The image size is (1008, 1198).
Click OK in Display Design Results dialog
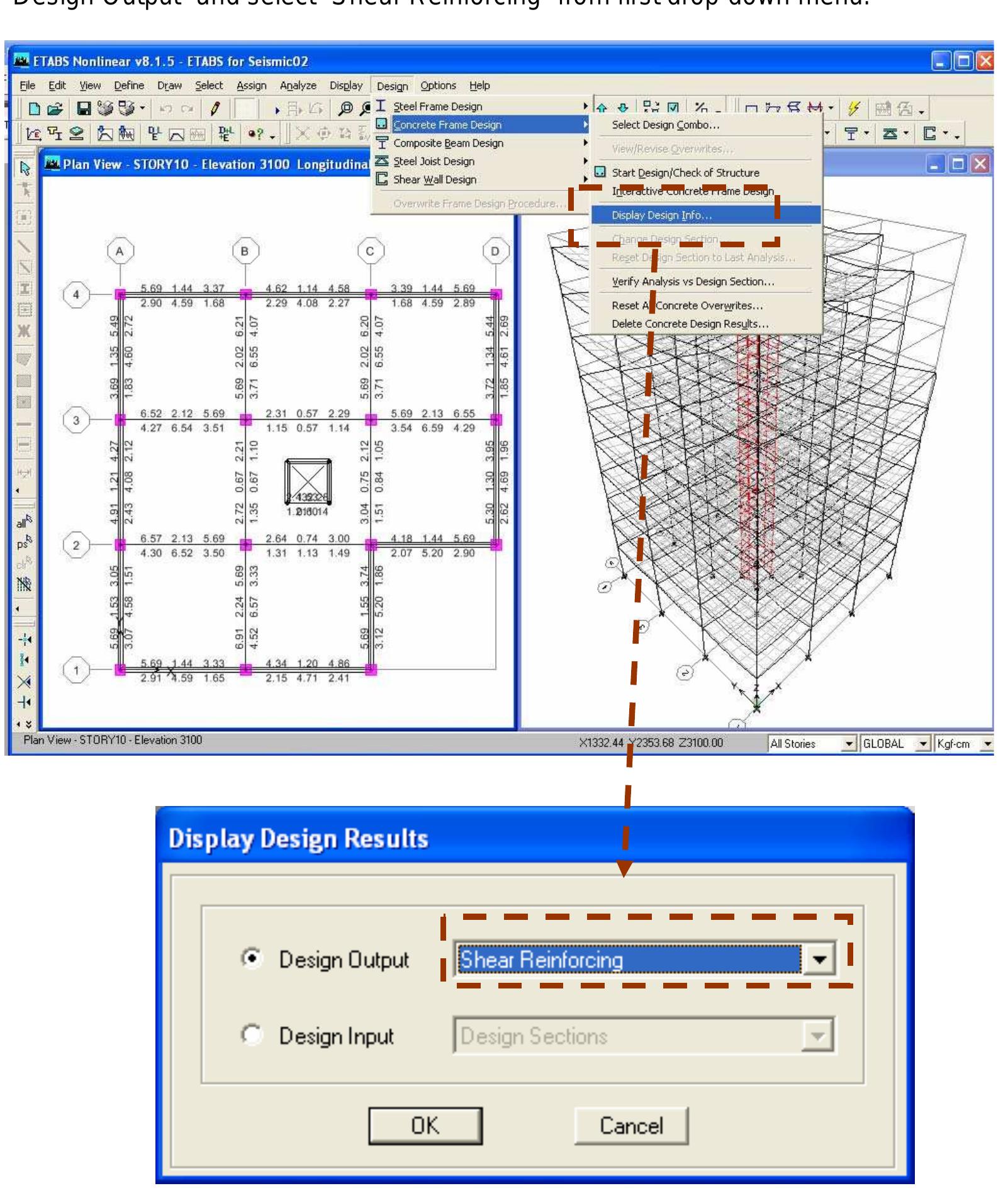(425, 1125)
